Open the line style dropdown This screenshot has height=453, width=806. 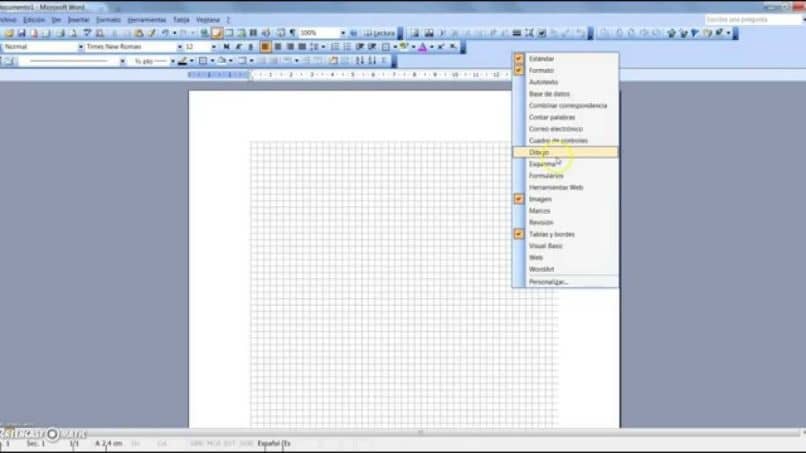tap(122, 61)
